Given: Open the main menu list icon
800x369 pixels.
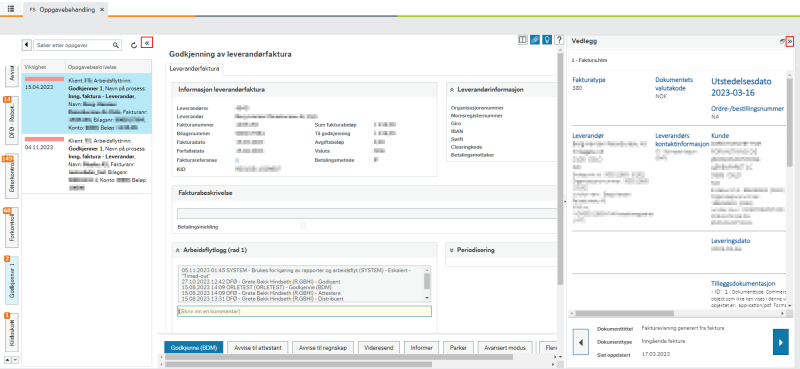Looking at the screenshot, I should (x=11, y=9).
